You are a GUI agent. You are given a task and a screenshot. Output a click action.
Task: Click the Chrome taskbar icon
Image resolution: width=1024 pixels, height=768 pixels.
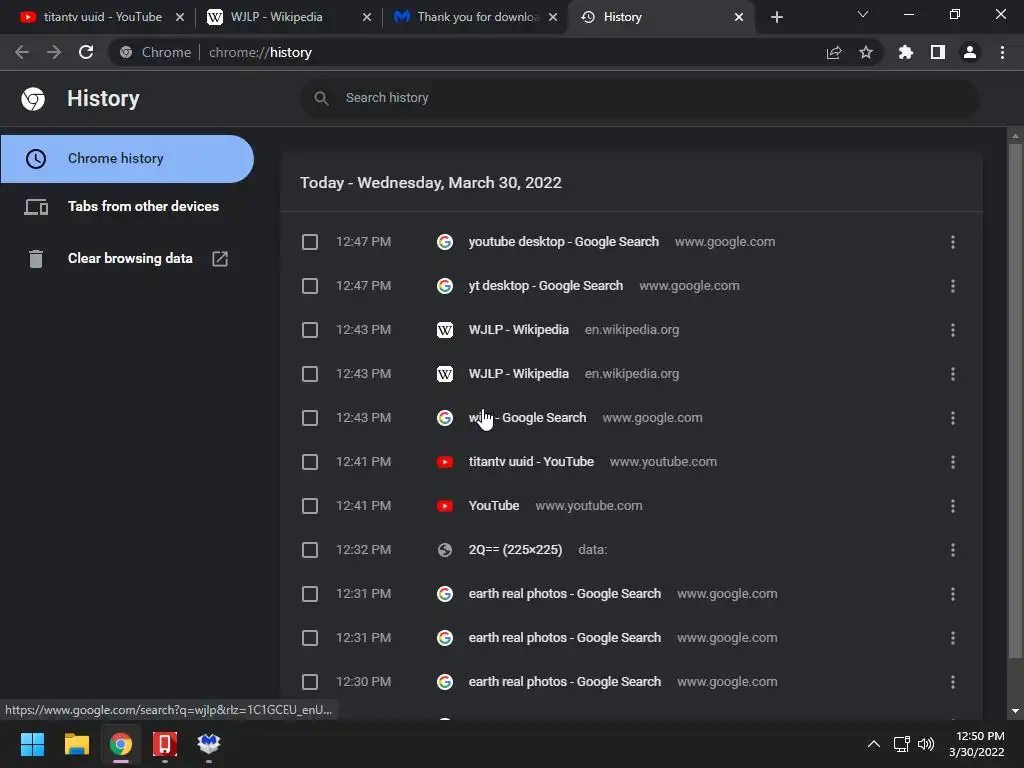click(x=120, y=744)
